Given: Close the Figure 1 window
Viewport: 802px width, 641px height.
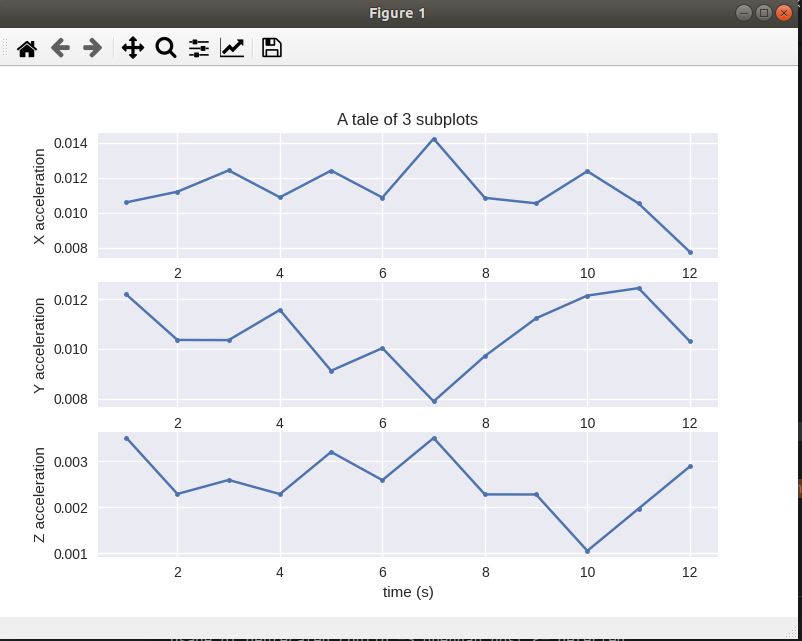Looking at the screenshot, I should tap(784, 13).
